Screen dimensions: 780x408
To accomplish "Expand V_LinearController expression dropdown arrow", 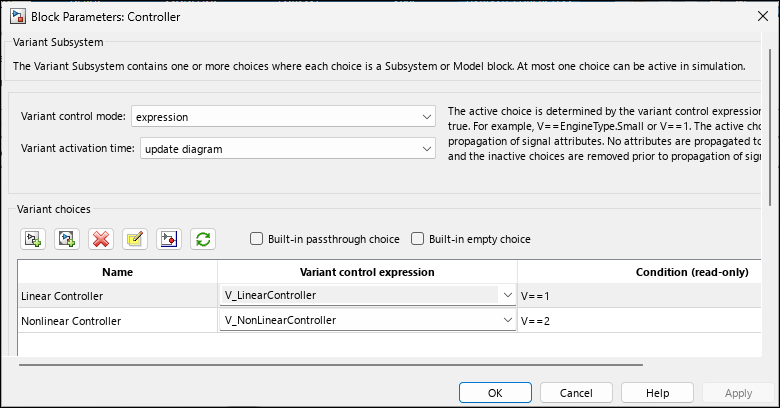I will click(507, 295).
